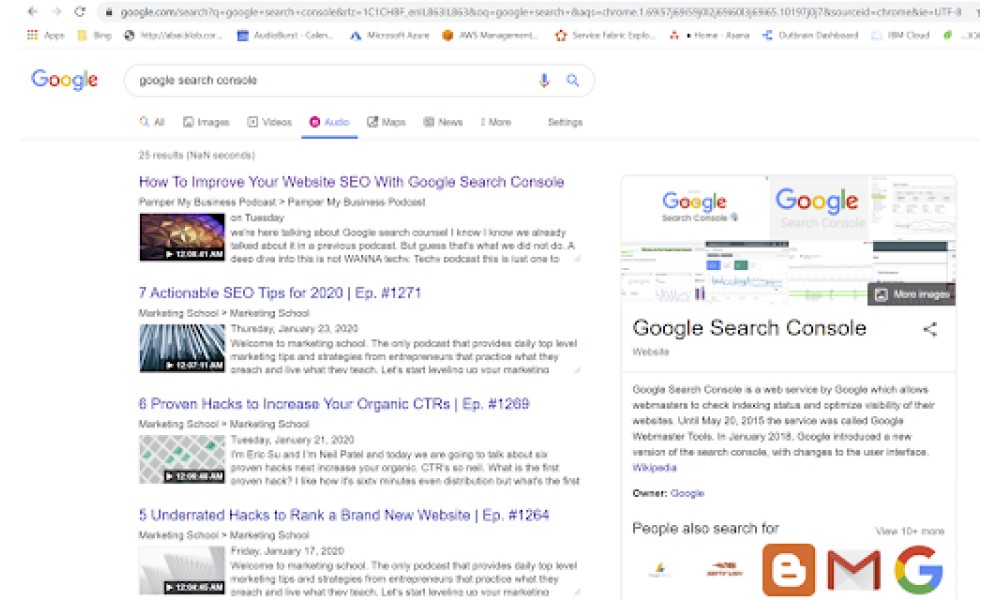
Task: Open search Settings
Action: pyautogui.click(x=565, y=122)
